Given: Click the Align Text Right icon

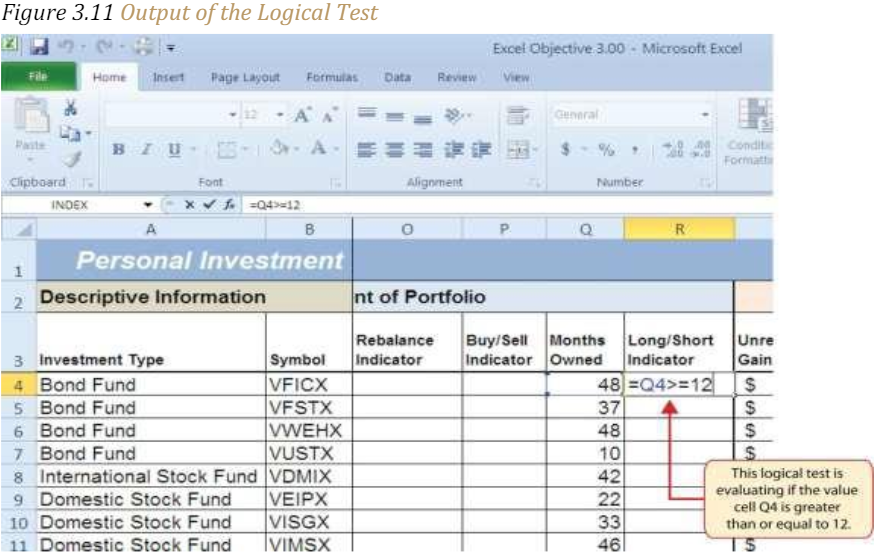Looking at the screenshot, I should point(422,149).
